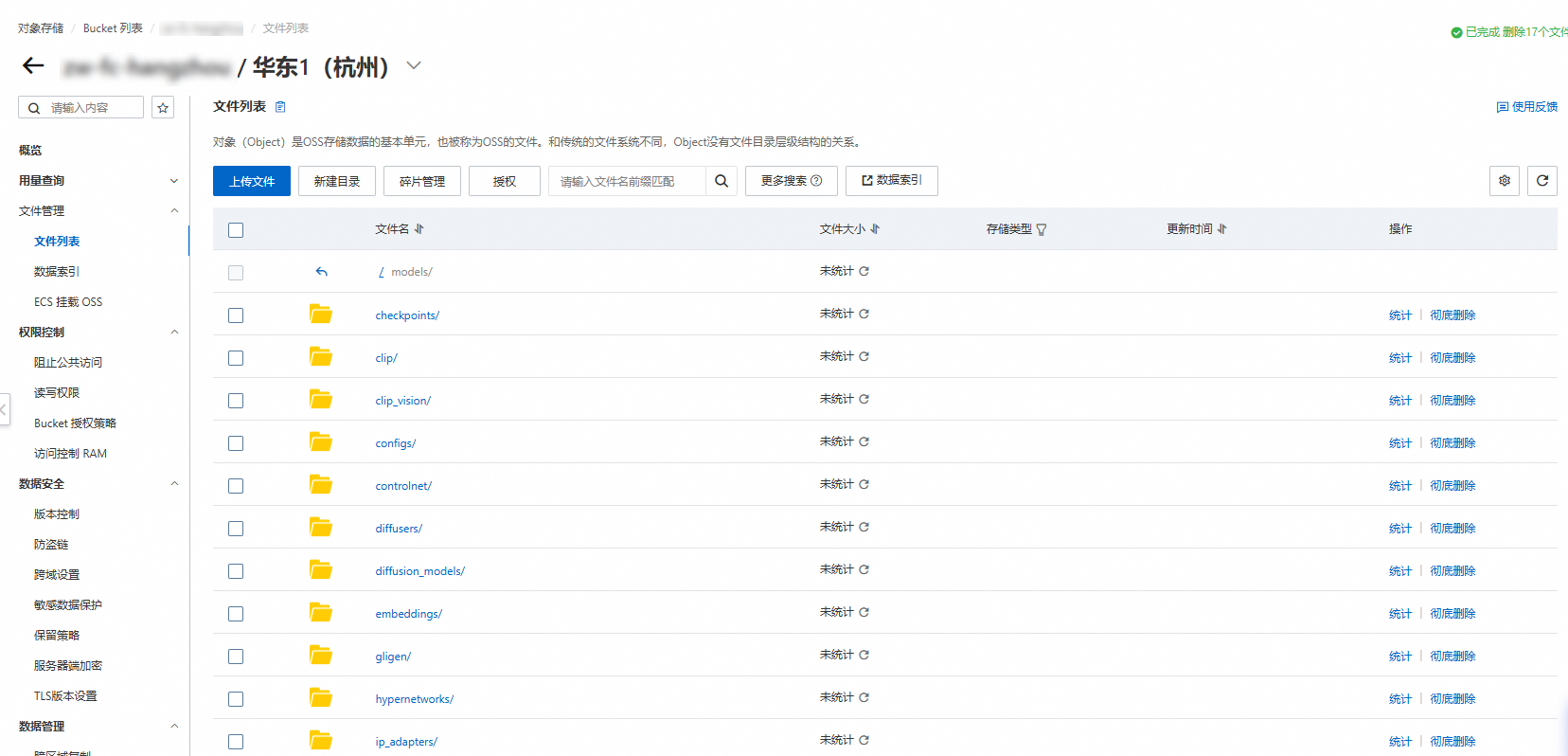Collapse the 文件管理 sidebar section
Viewport: 1568px width, 756px height.
(x=174, y=211)
